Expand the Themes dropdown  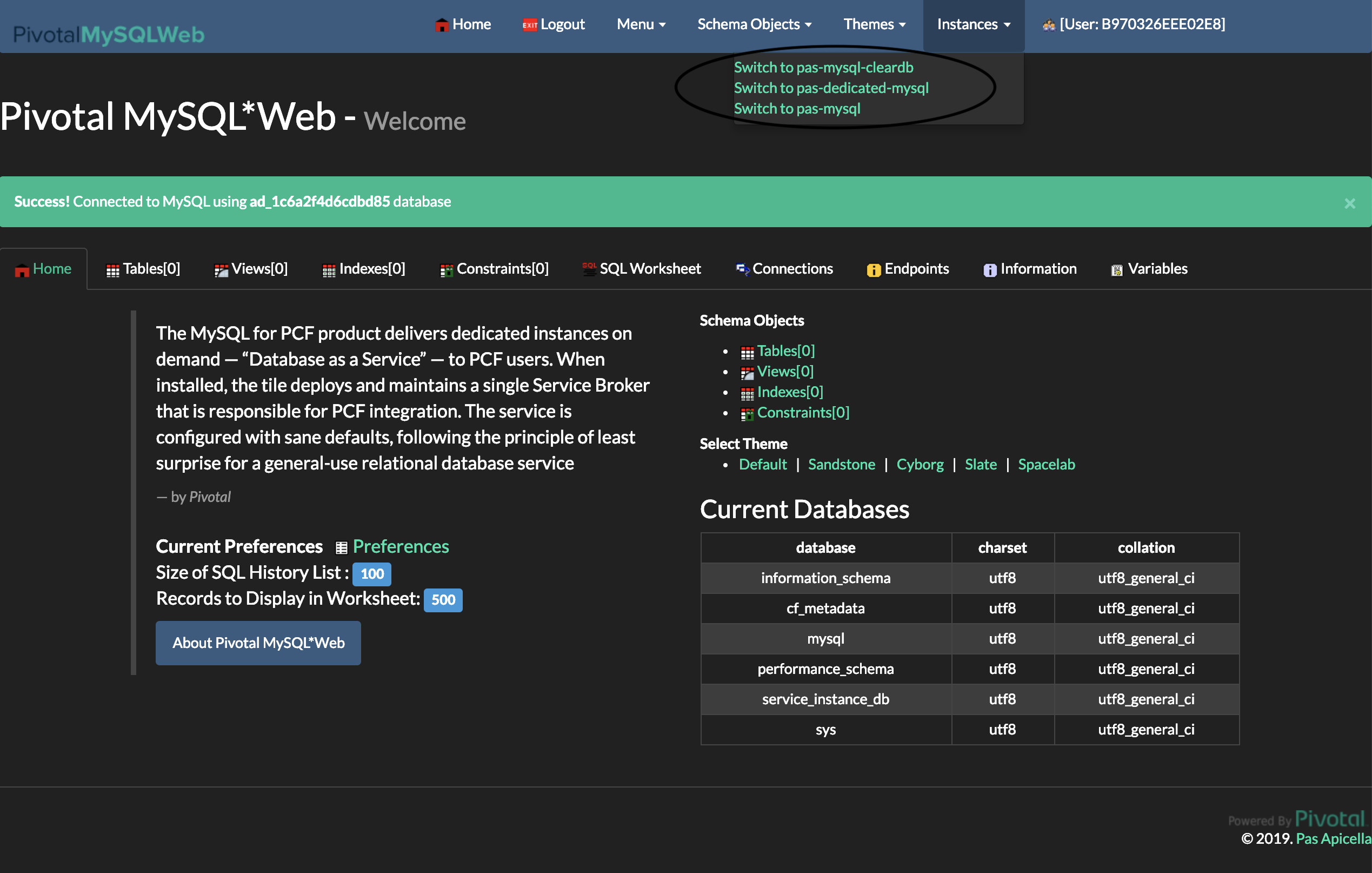874,24
